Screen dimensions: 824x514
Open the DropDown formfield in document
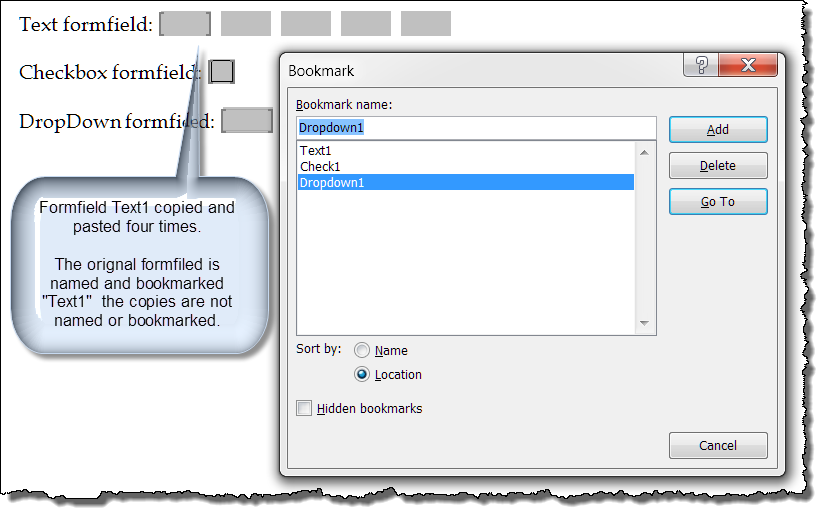point(247,120)
